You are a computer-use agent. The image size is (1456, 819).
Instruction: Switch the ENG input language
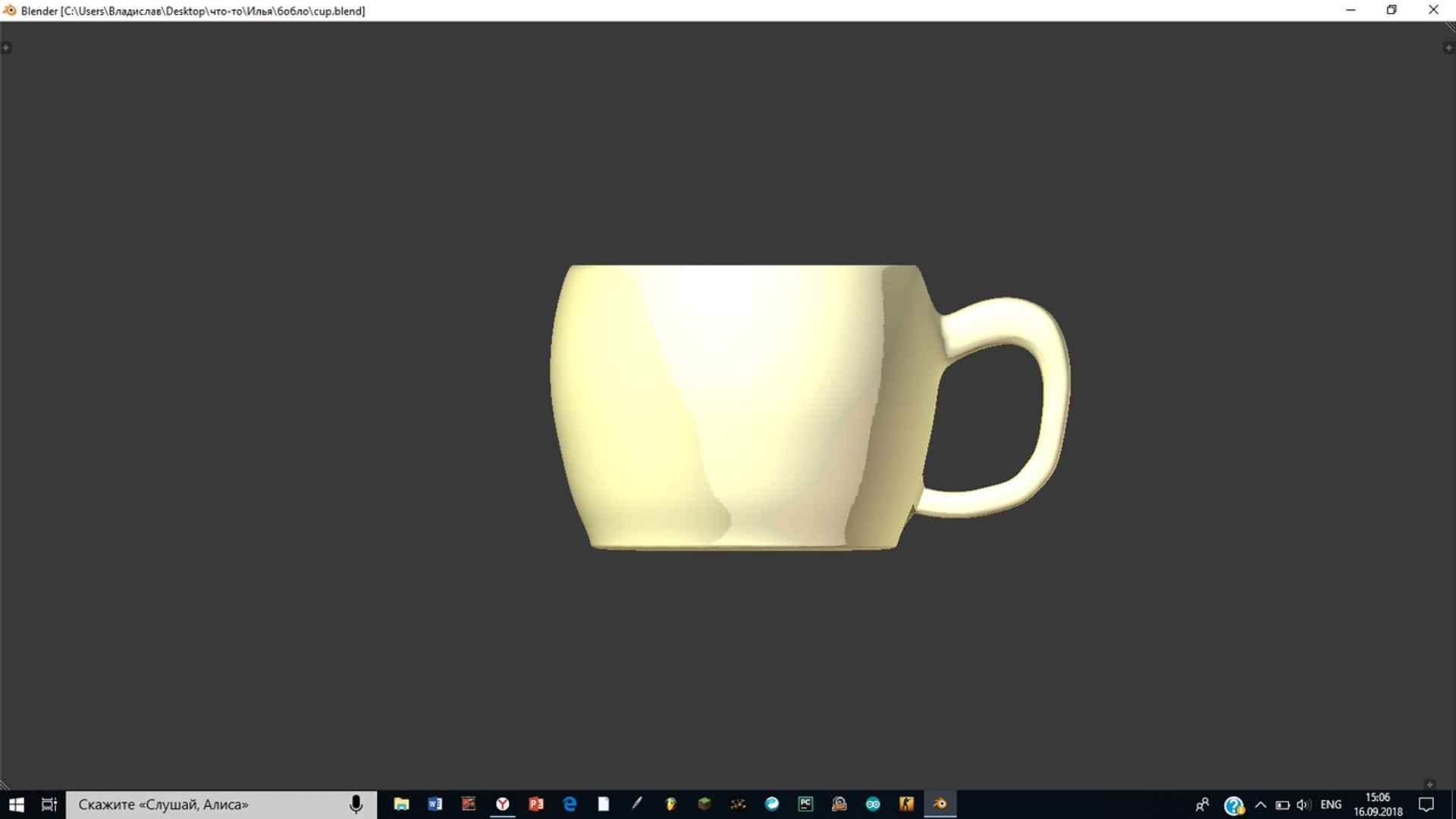coord(1331,805)
